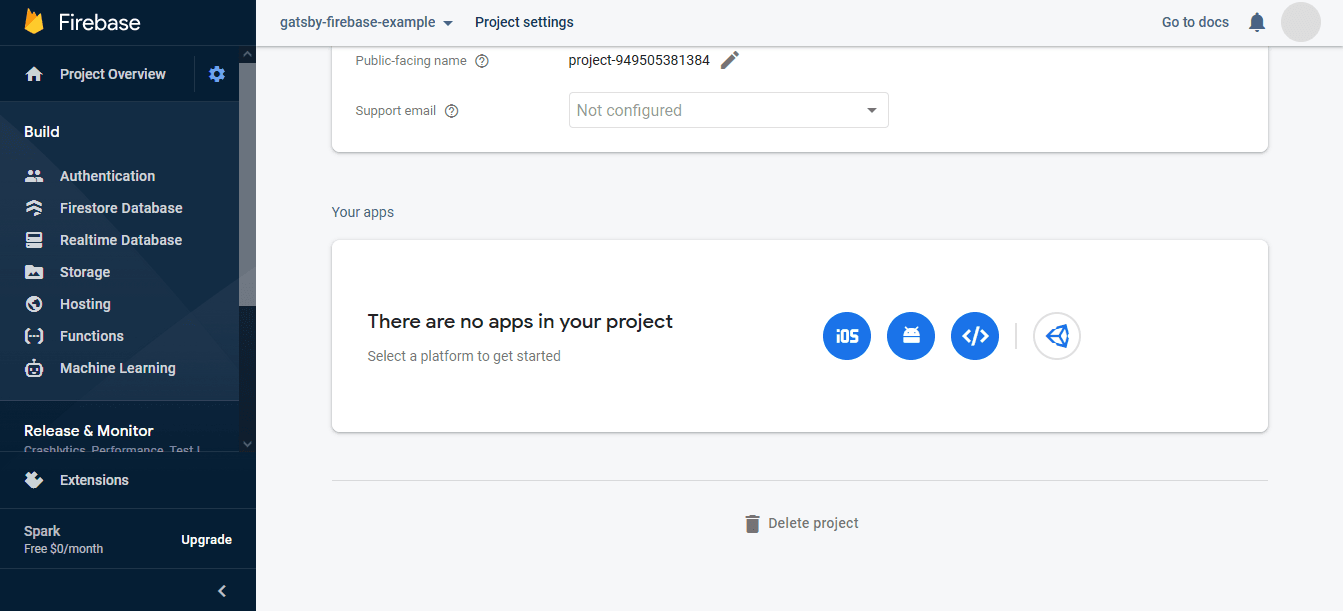This screenshot has width=1343, height=611.
Task: Click the Firestore Database icon
Action: 34,208
